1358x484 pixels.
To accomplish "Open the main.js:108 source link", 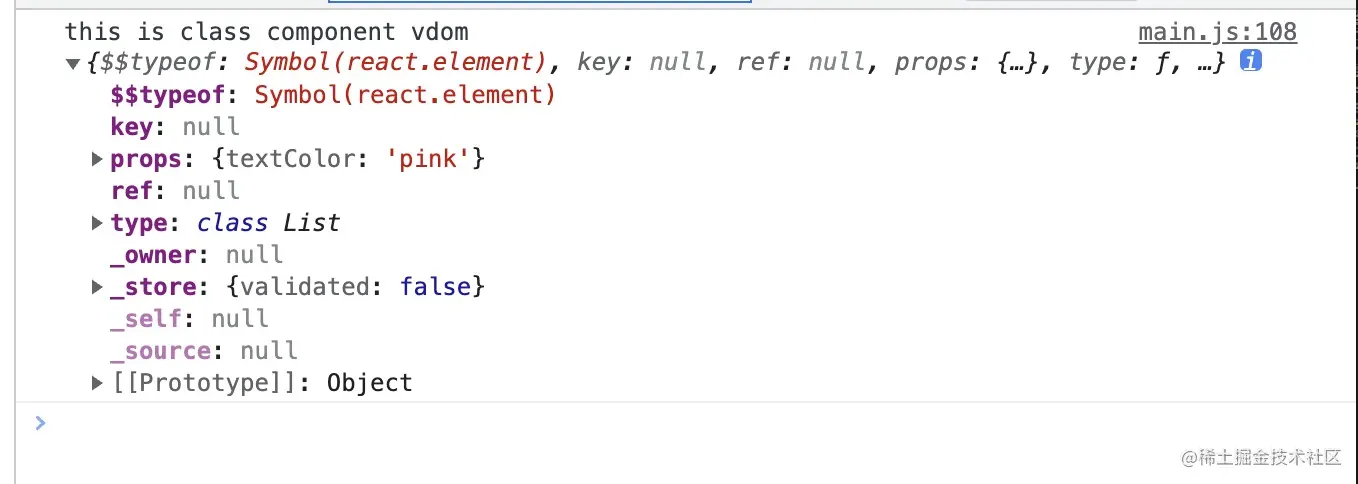I will 1217,32.
